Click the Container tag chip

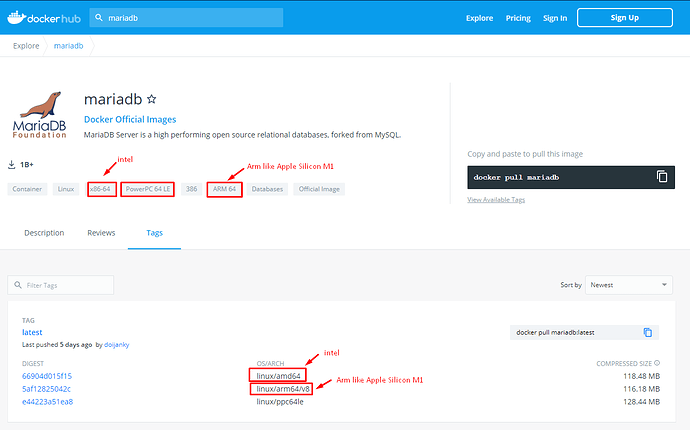[27, 189]
